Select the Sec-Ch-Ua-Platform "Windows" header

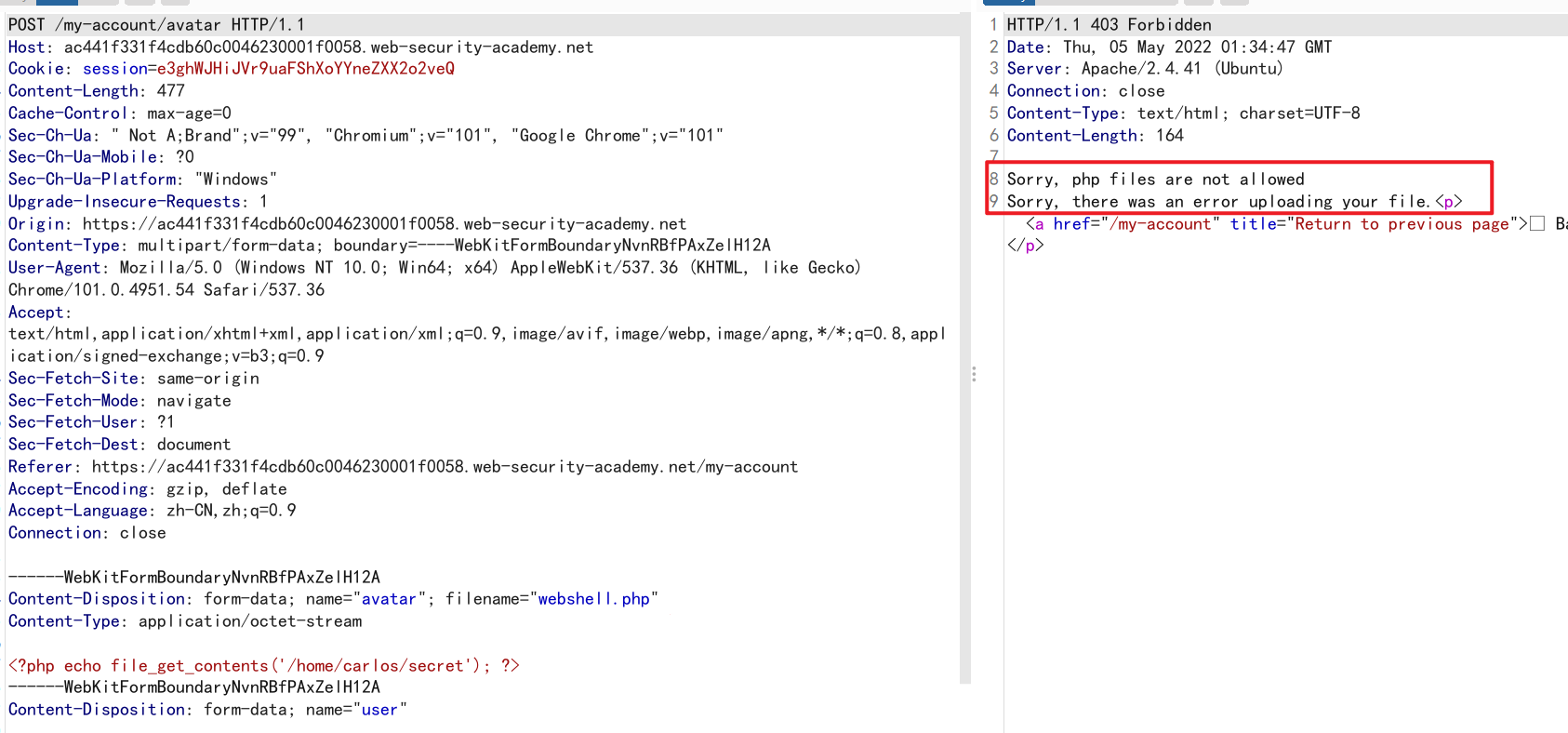tap(142, 180)
